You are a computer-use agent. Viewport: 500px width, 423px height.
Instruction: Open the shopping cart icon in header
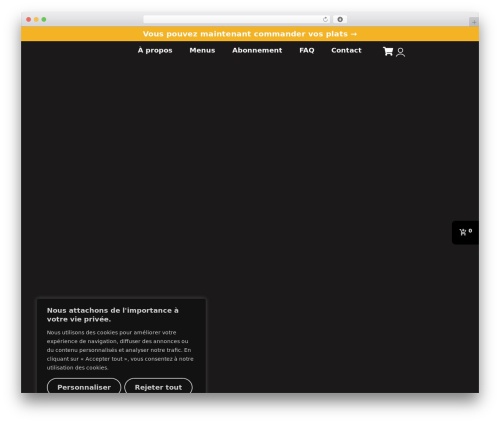388,51
